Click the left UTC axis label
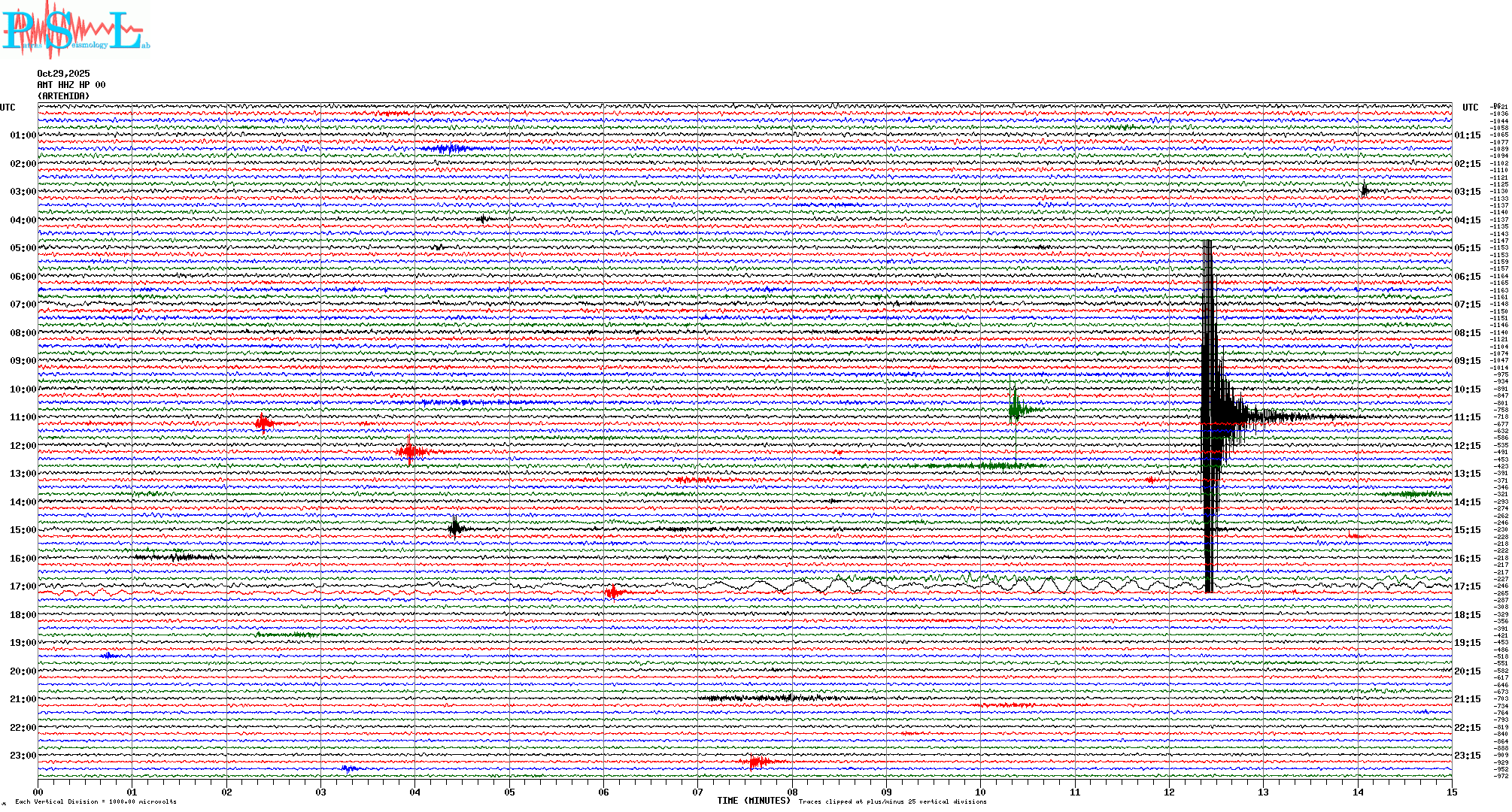 point(8,108)
